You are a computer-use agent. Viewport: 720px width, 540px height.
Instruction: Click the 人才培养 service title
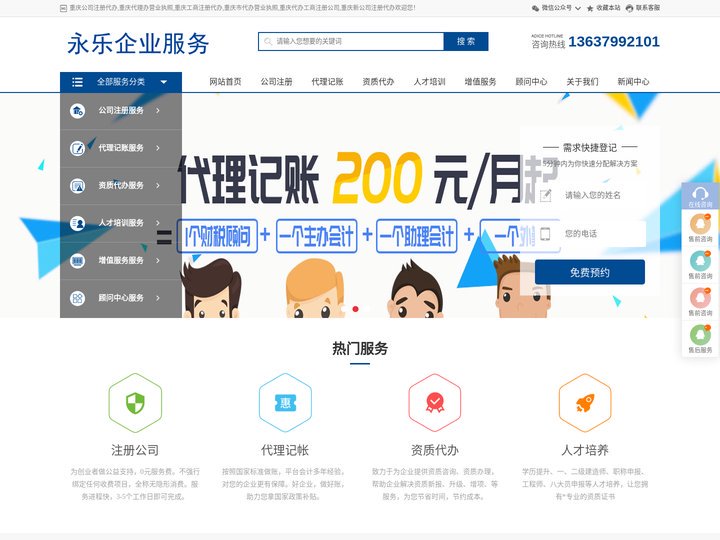[x=585, y=450]
